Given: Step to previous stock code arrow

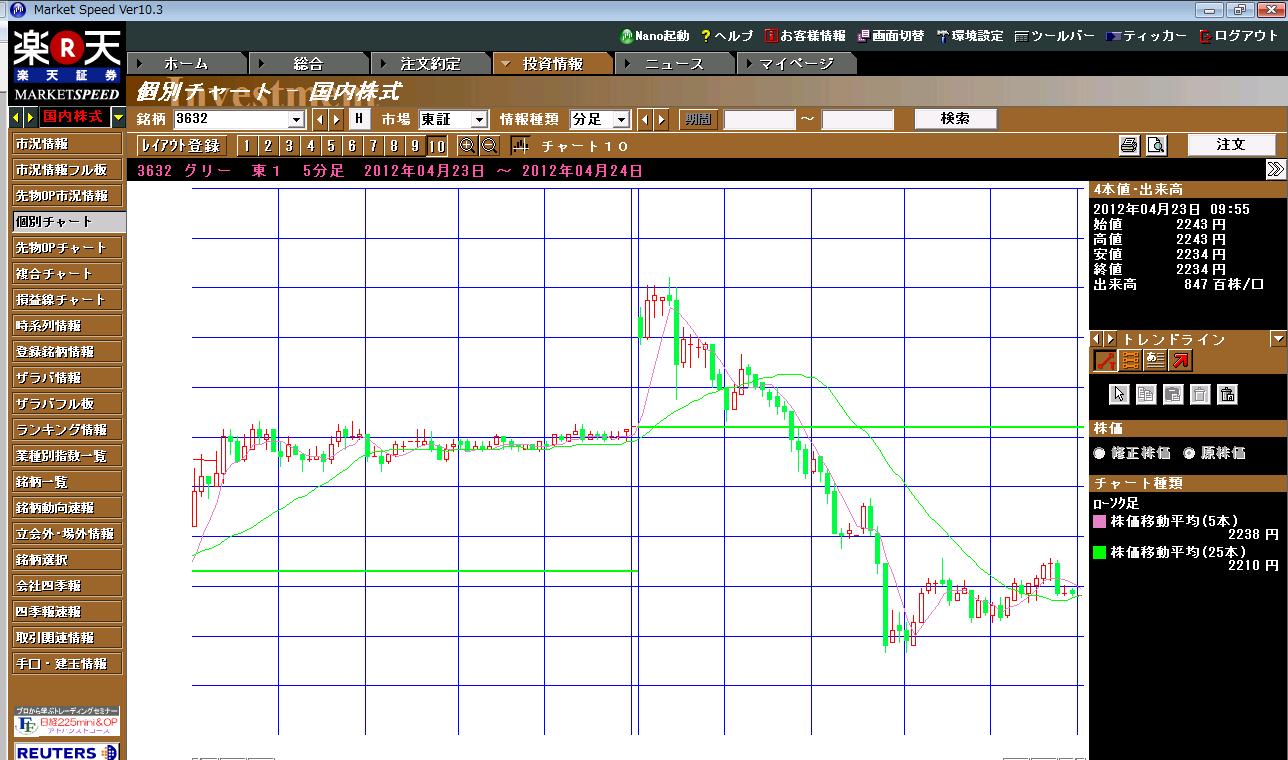Looking at the screenshot, I should point(319,119).
